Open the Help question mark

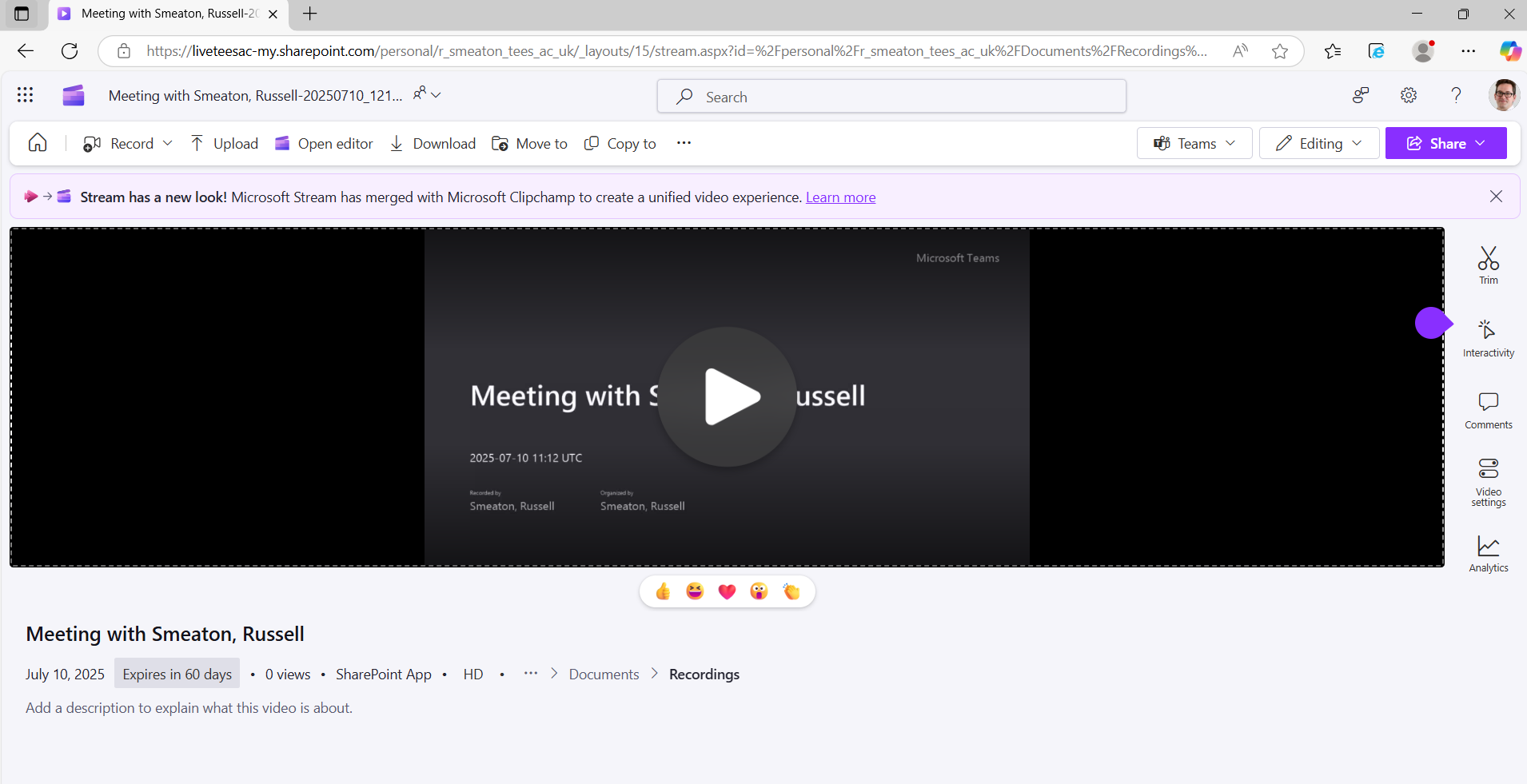[x=1456, y=96]
